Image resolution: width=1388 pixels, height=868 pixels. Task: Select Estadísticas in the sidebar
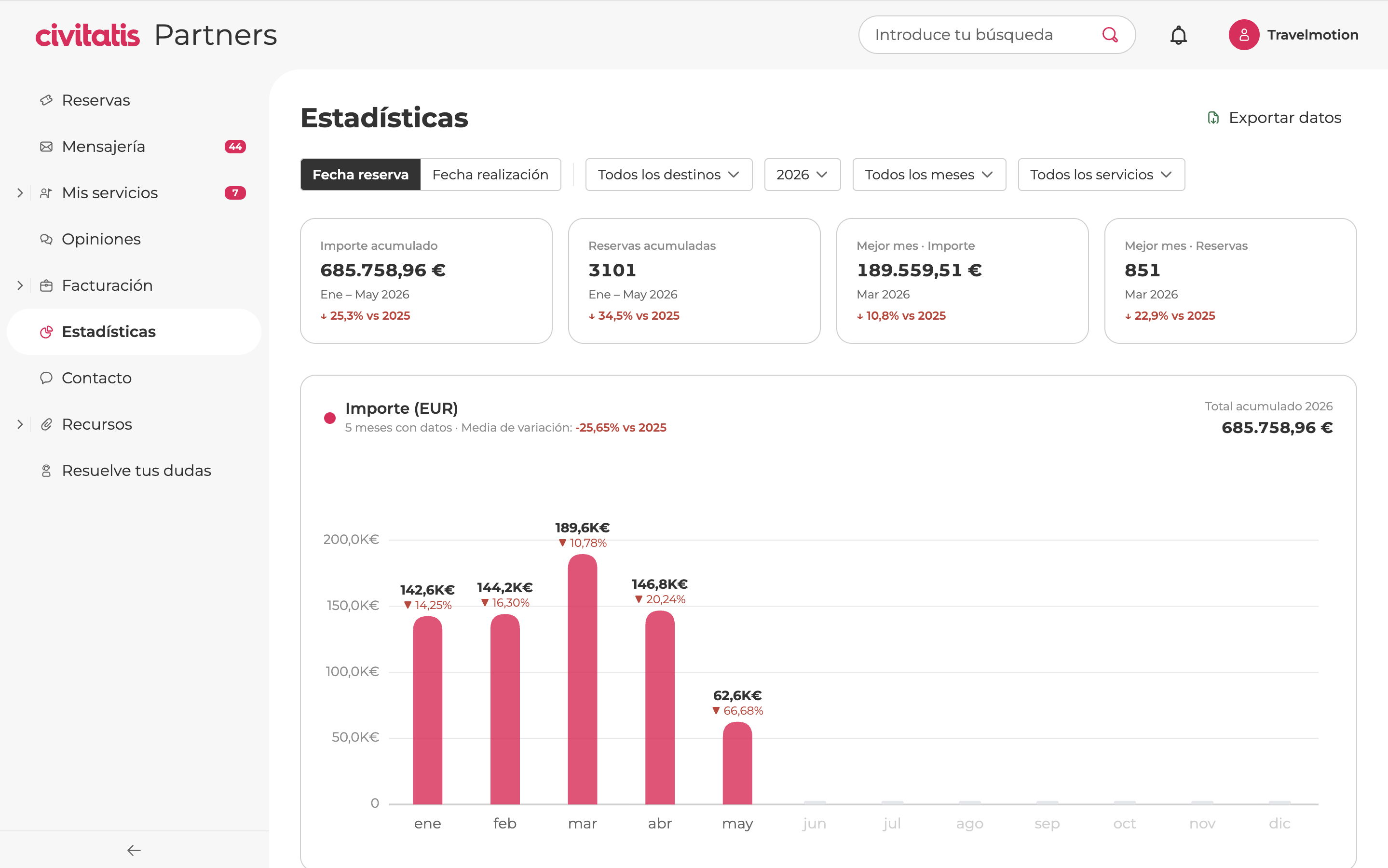[x=134, y=332]
